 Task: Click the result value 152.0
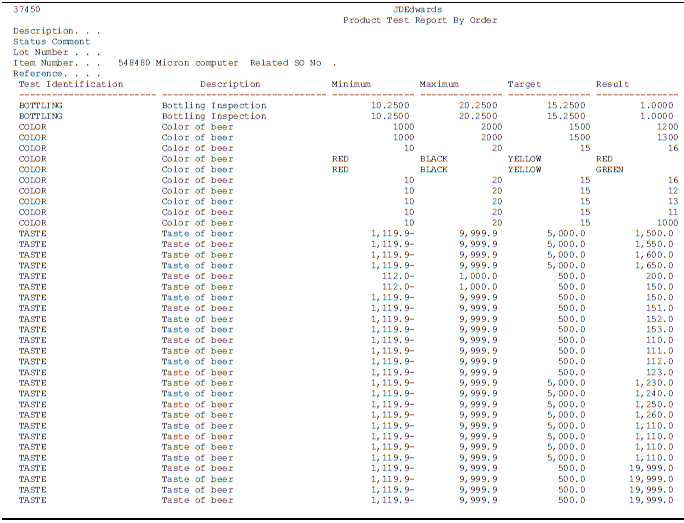point(660,319)
